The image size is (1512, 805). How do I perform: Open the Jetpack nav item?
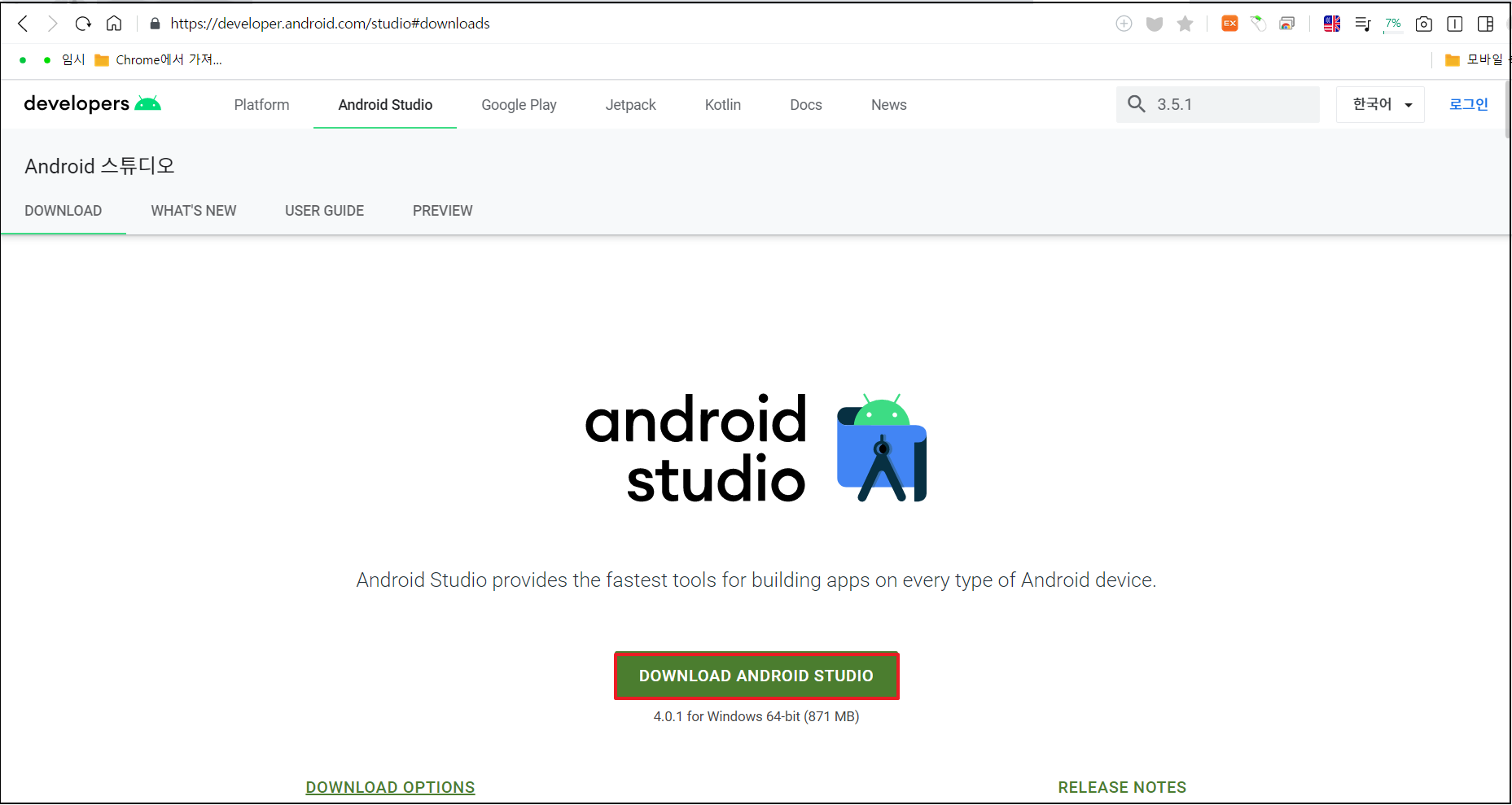coord(630,105)
